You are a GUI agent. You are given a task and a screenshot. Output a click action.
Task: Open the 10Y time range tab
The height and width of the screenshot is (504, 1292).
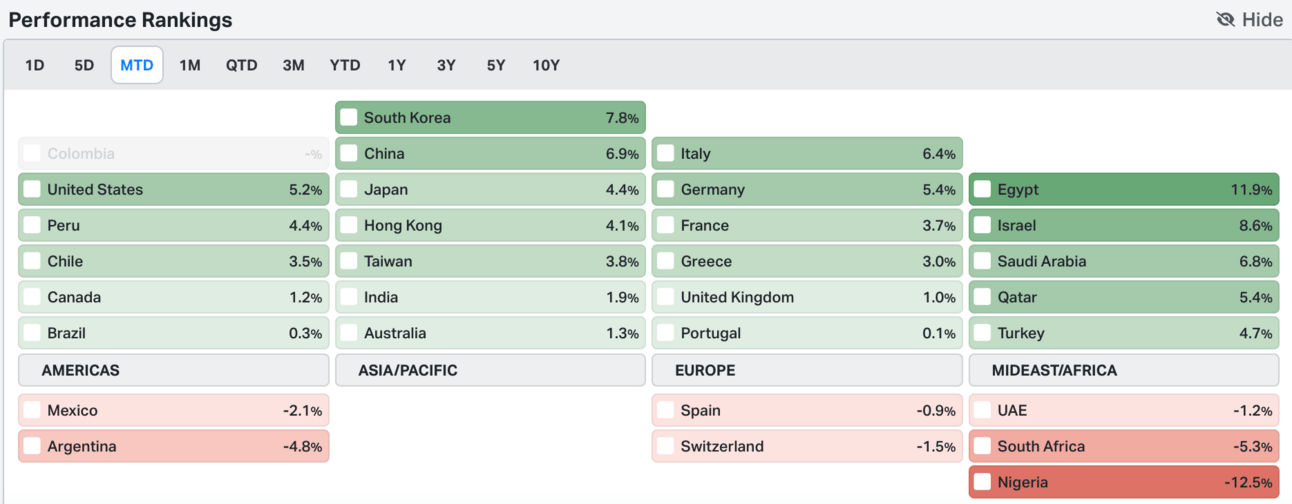[x=546, y=65]
